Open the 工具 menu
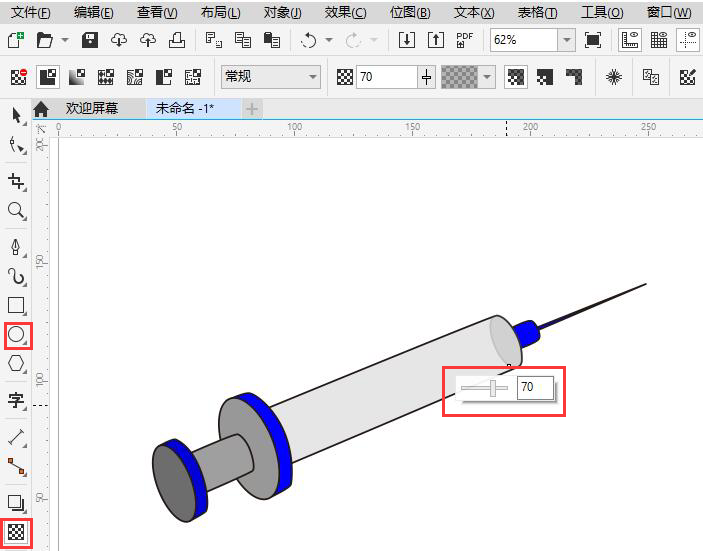 tap(602, 13)
